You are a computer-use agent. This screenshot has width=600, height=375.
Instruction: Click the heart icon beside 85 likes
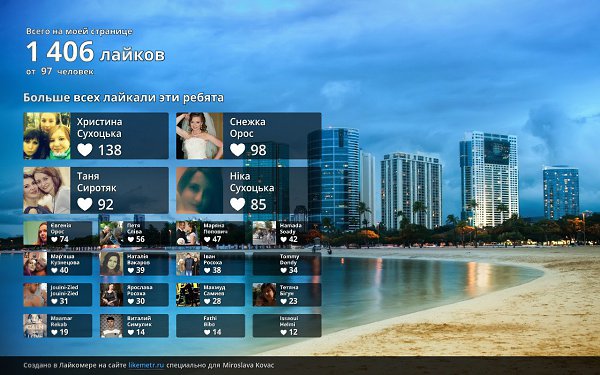(238, 204)
